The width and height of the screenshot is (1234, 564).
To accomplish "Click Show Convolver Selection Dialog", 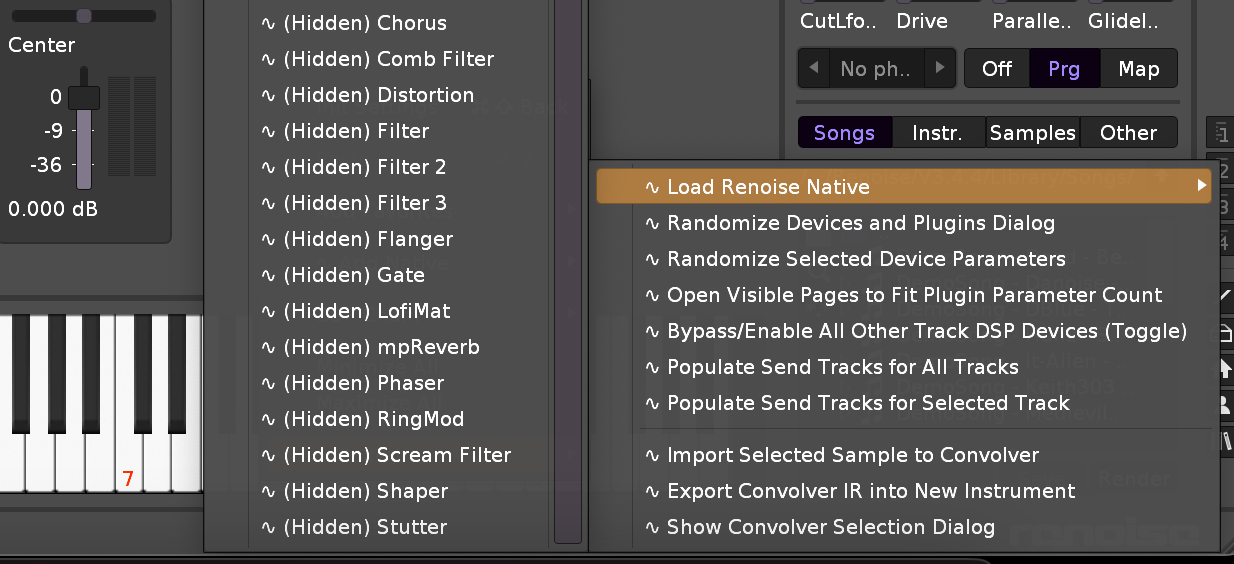I will tap(830, 527).
